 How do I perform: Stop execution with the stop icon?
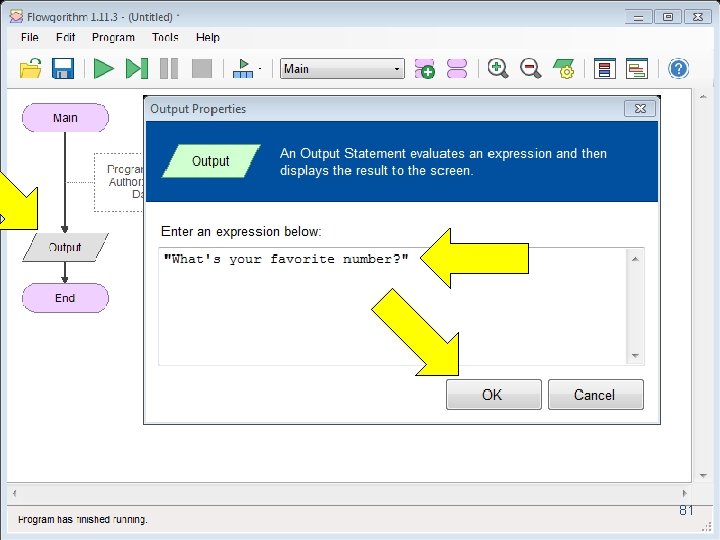tap(202, 69)
